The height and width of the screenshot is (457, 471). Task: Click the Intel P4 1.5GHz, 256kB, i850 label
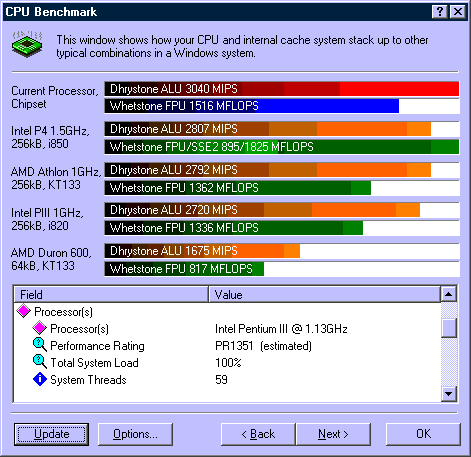pos(50,137)
